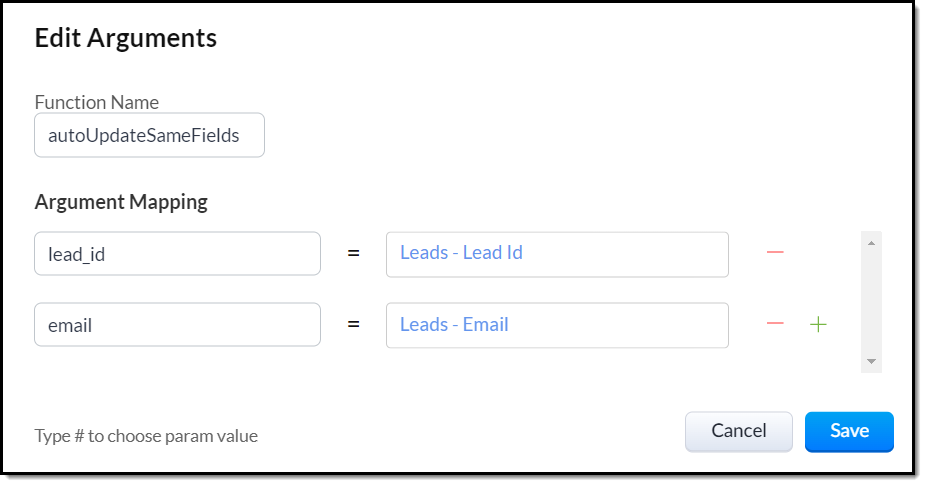The width and height of the screenshot is (925, 485).
Task: Click the Argument Mapping heading
Action: 121,202
